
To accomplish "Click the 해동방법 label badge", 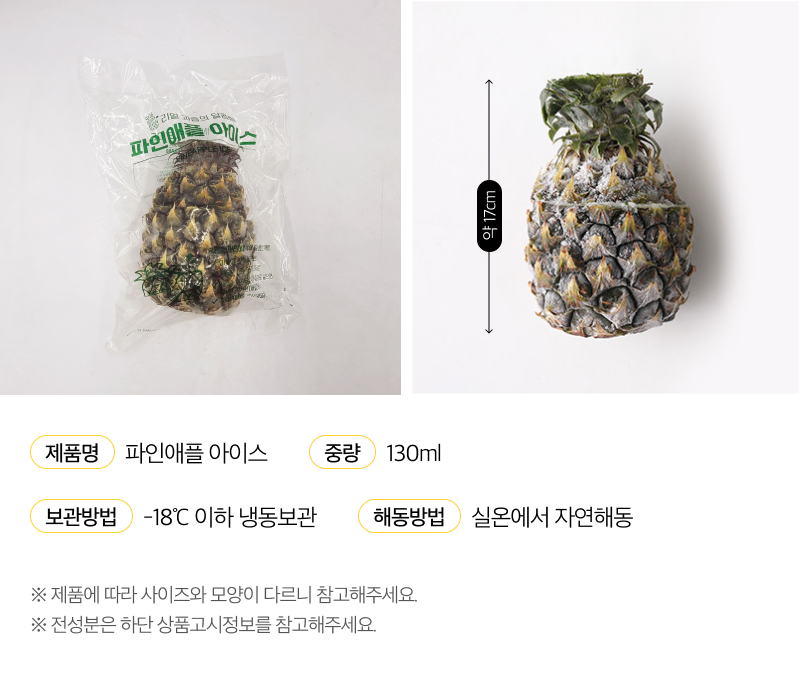I will 409,516.
